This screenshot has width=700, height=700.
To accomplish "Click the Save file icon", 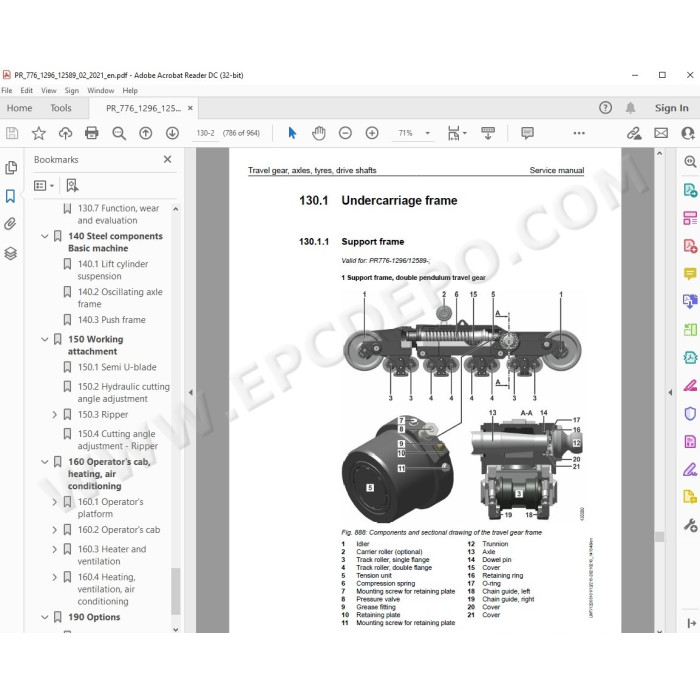I will click(12, 133).
